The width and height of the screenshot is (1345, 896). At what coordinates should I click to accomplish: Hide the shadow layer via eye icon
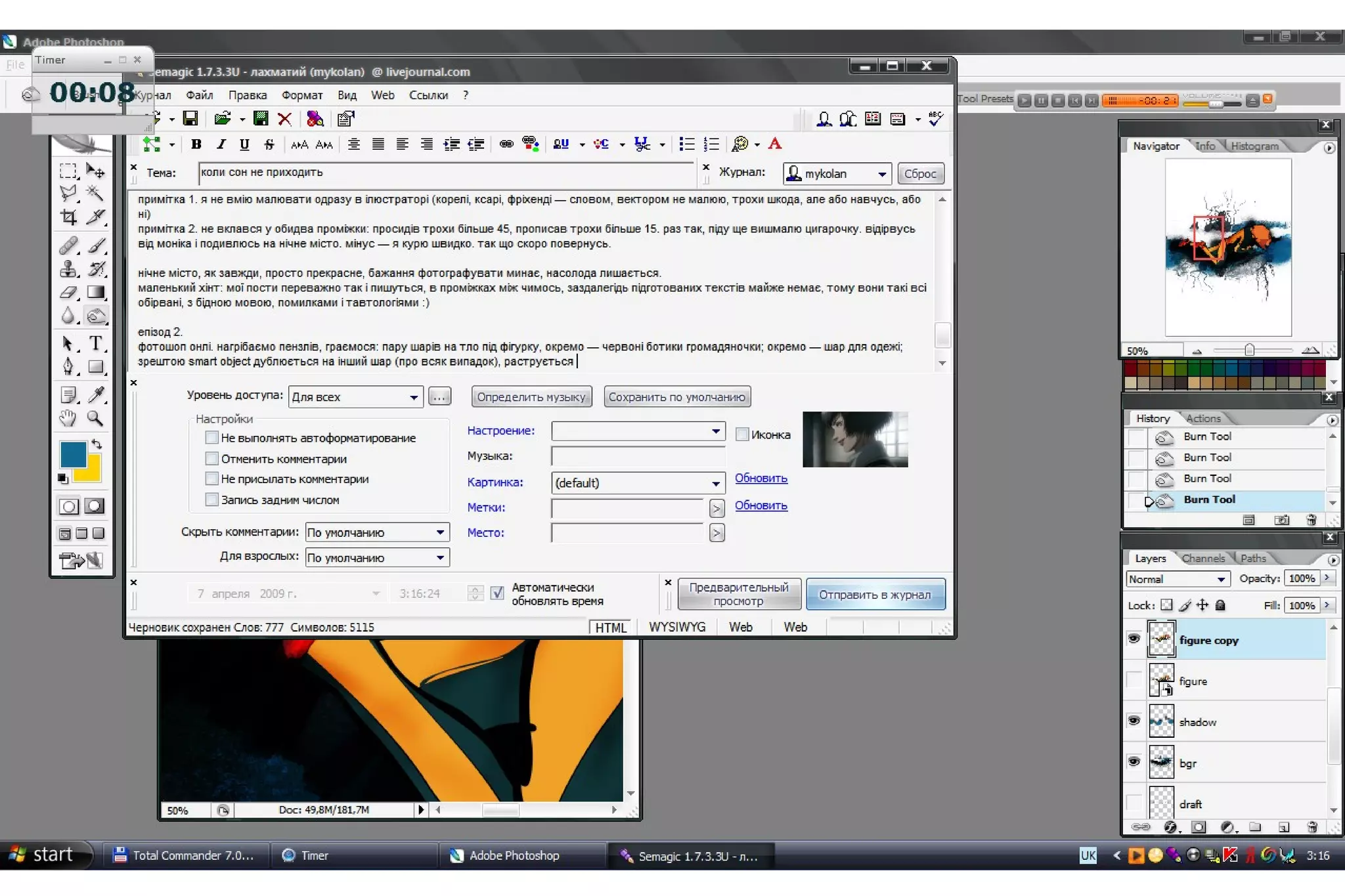[1134, 721]
